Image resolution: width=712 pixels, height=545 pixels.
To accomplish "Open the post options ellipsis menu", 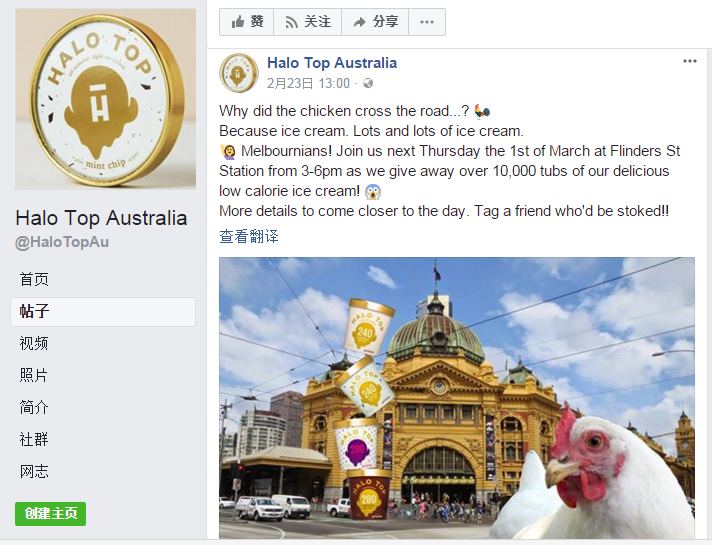I will click(689, 61).
